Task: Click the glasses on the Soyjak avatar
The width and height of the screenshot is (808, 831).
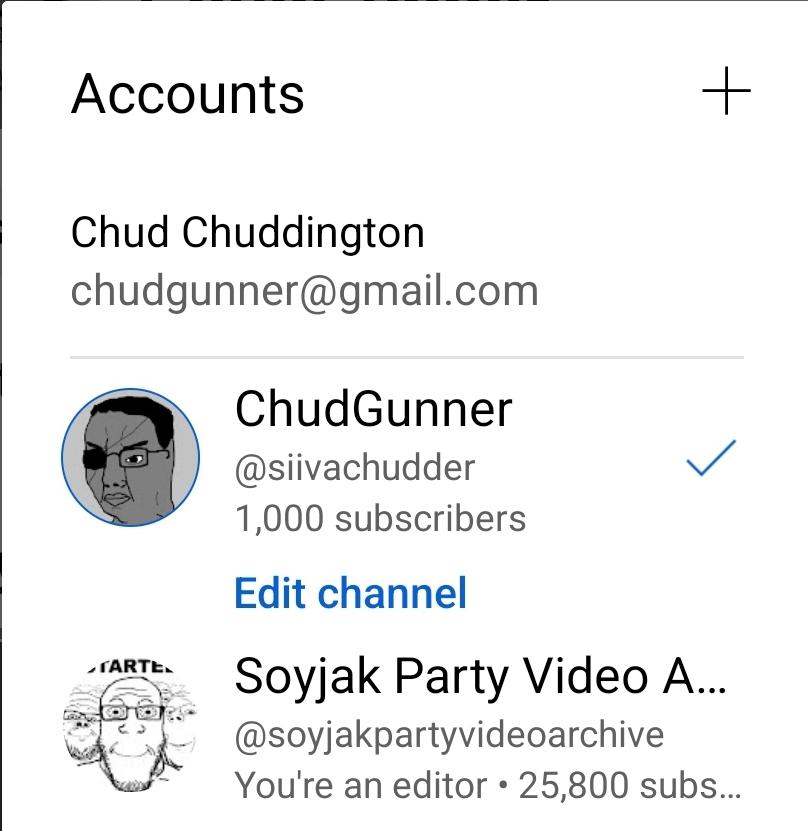Action: point(131,712)
